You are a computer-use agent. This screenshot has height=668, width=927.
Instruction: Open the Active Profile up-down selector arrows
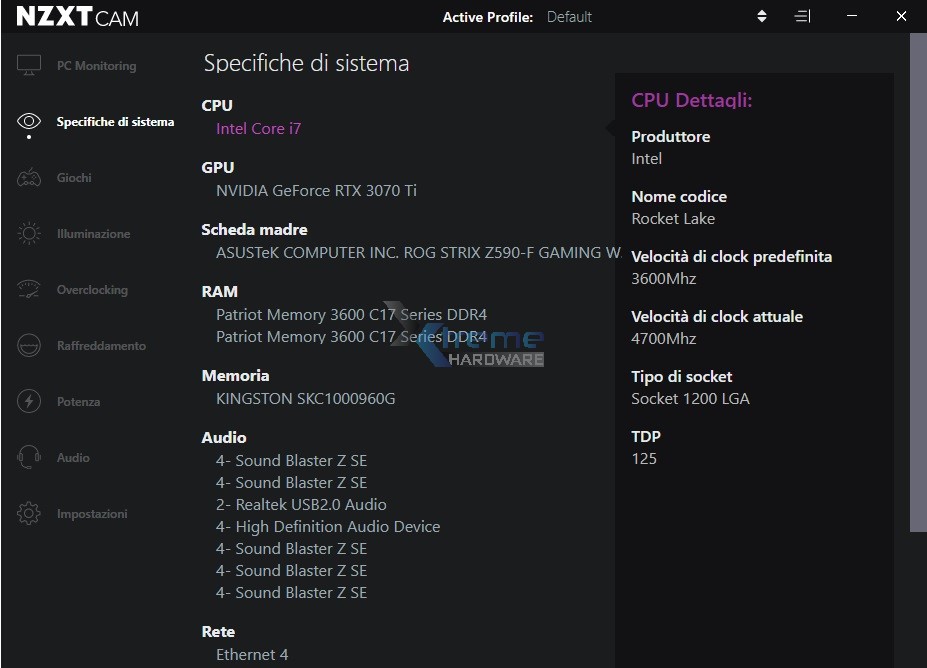(x=762, y=17)
